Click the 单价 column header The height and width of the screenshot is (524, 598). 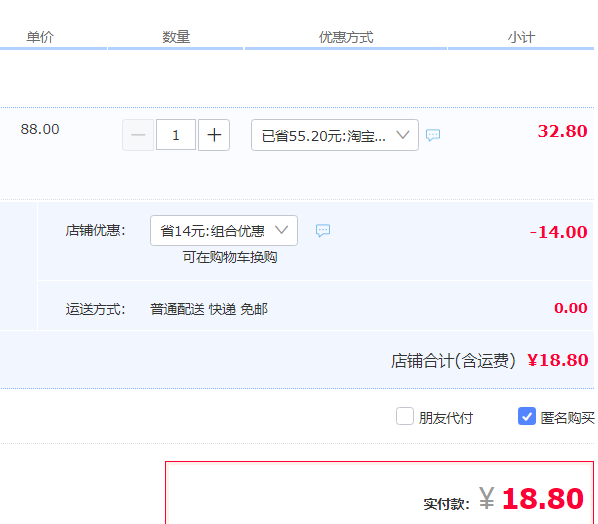(x=40, y=37)
